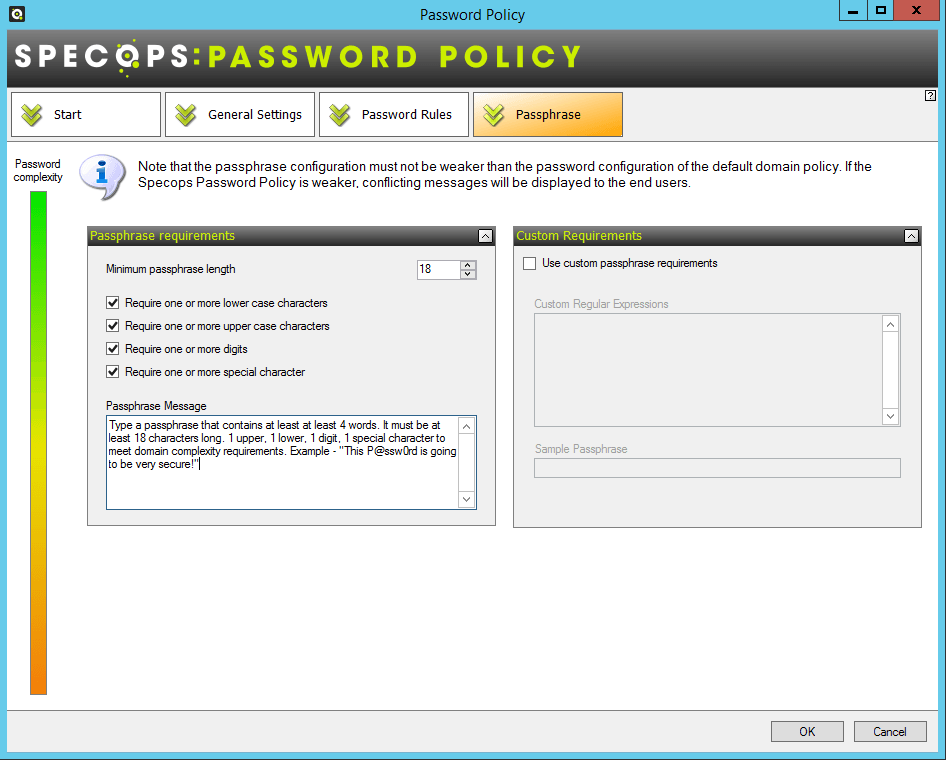Click the green chevron icon on Start tab
This screenshot has height=760, width=946.
click(31, 115)
